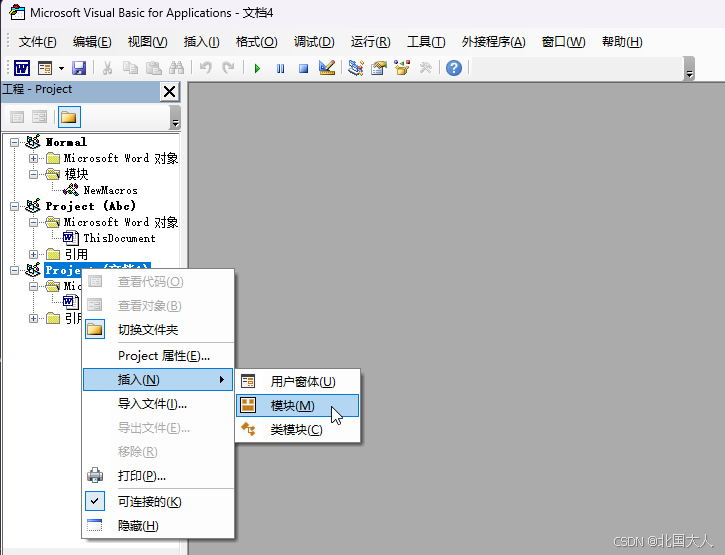Insert 类模块(C) from the submenu
Viewport: 725px width, 555px height.
click(x=298, y=430)
